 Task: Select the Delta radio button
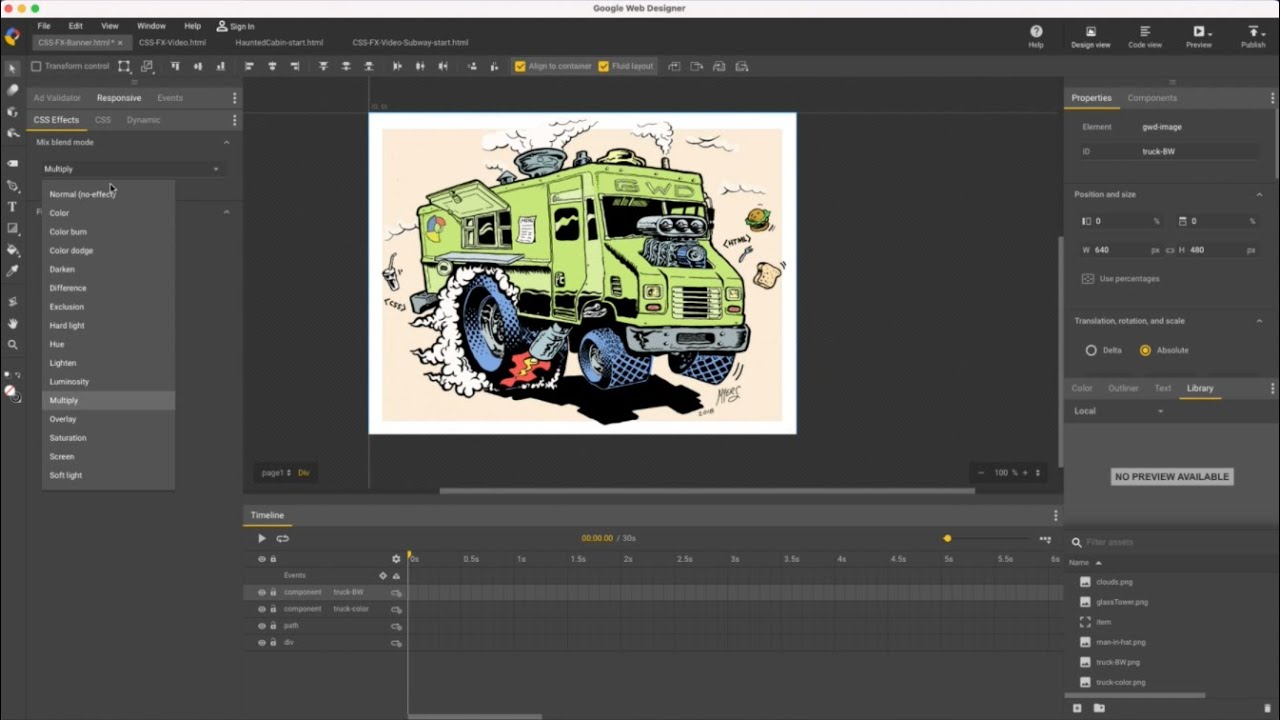(1091, 350)
